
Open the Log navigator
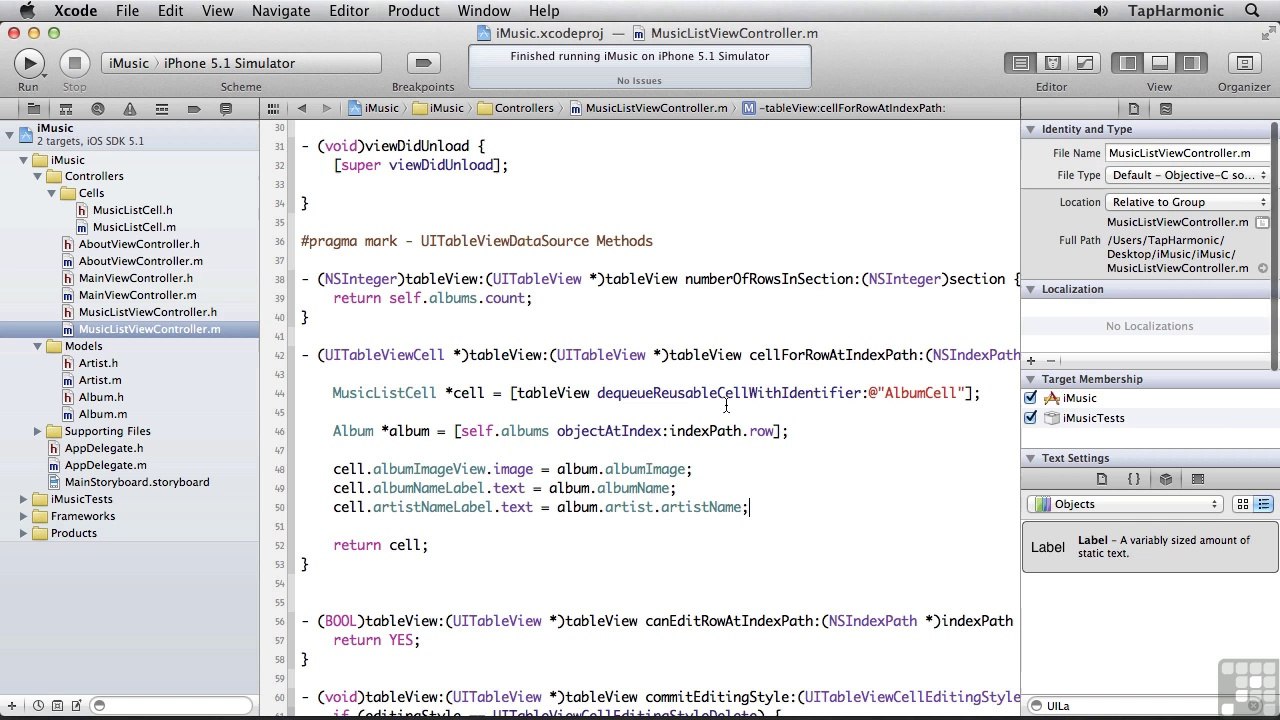coord(225,108)
